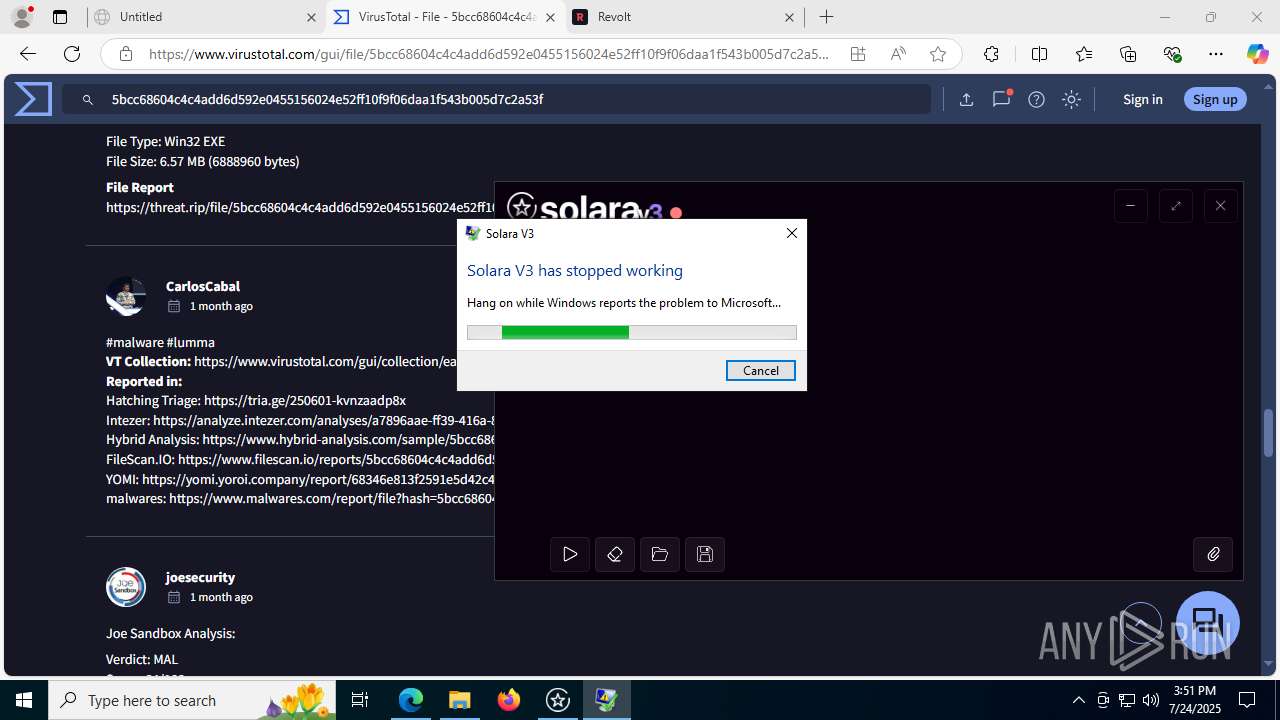The width and height of the screenshot is (1280, 720).
Task: Open Task View on the taskbar
Action: [361, 700]
